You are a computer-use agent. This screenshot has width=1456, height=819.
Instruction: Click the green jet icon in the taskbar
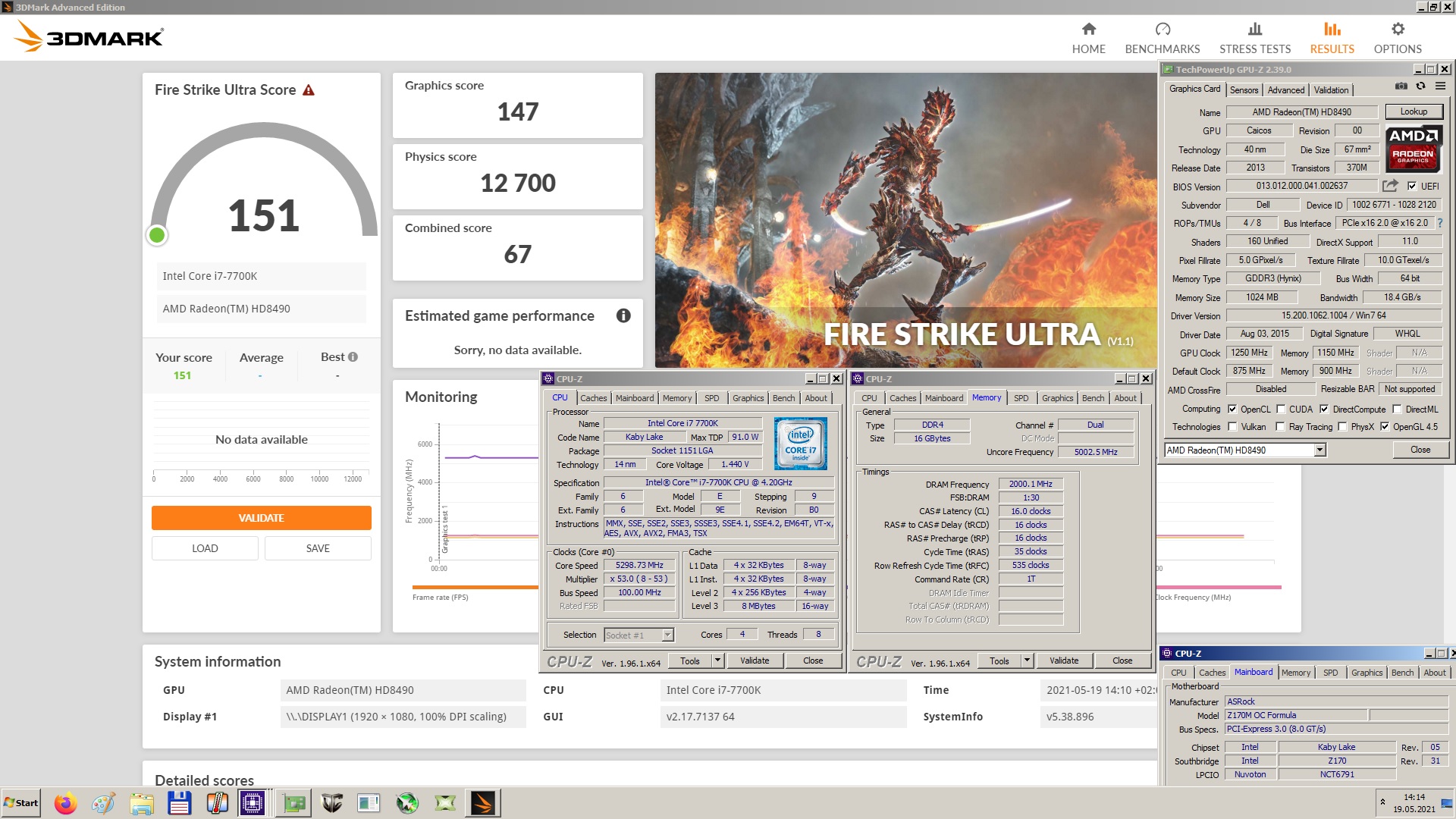tap(407, 802)
